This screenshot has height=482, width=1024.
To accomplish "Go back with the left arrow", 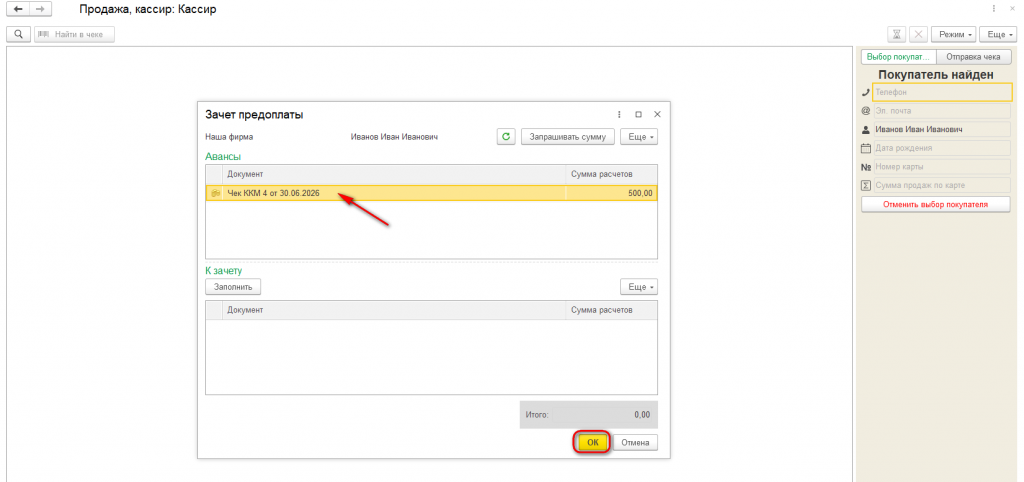I will tap(18, 10).
